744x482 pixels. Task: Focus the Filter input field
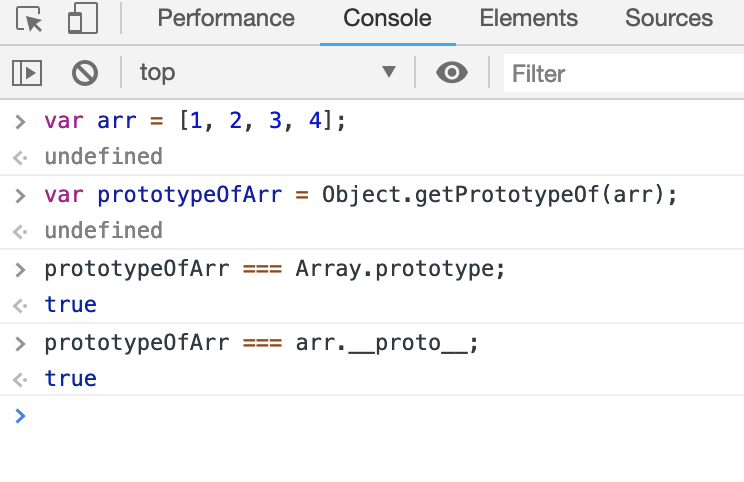[620, 73]
